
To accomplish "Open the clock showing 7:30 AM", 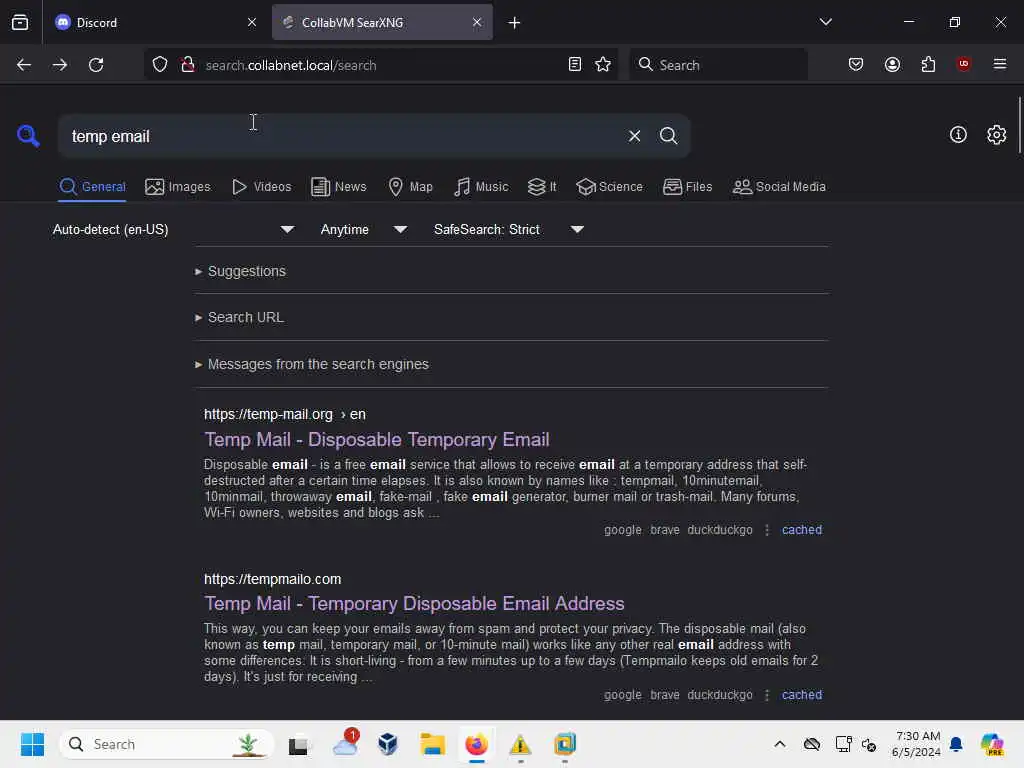I will (916, 744).
